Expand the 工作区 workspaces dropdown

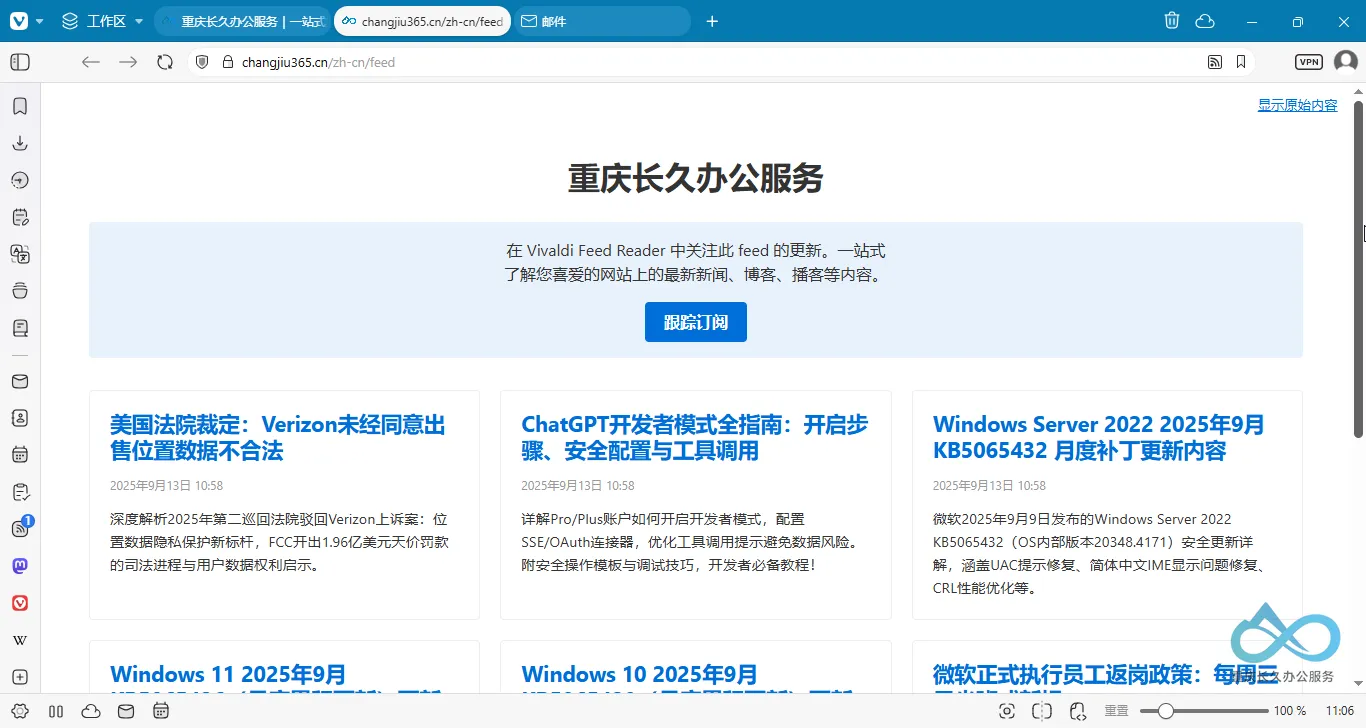102,21
